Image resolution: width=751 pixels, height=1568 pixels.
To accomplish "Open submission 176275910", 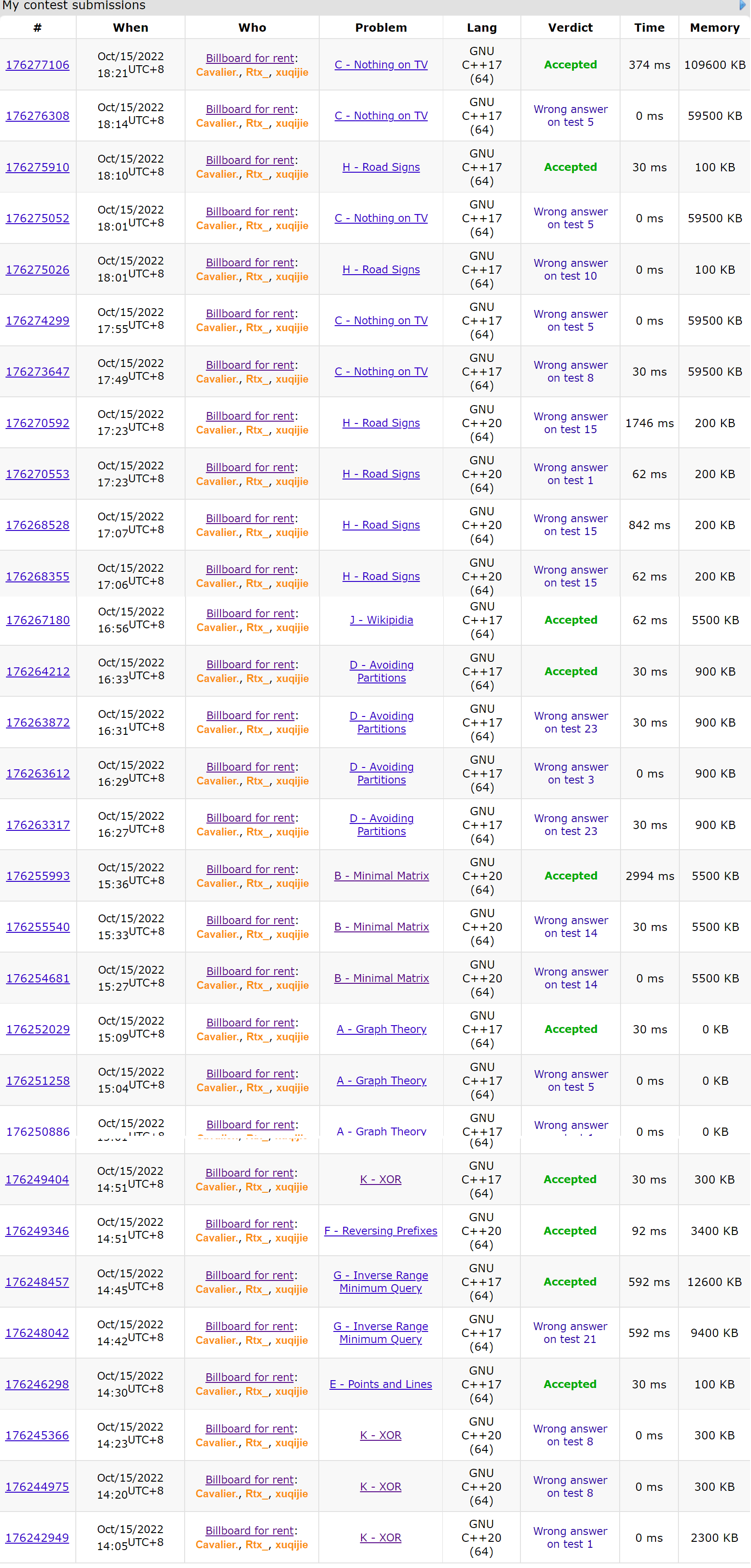I will tap(38, 167).
